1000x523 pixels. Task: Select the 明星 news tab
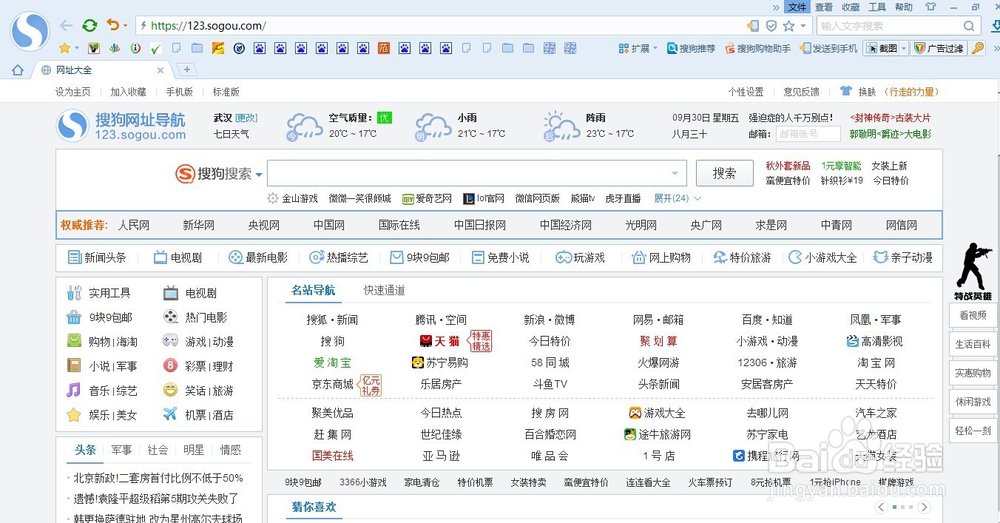pyautogui.click(x=194, y=450)
